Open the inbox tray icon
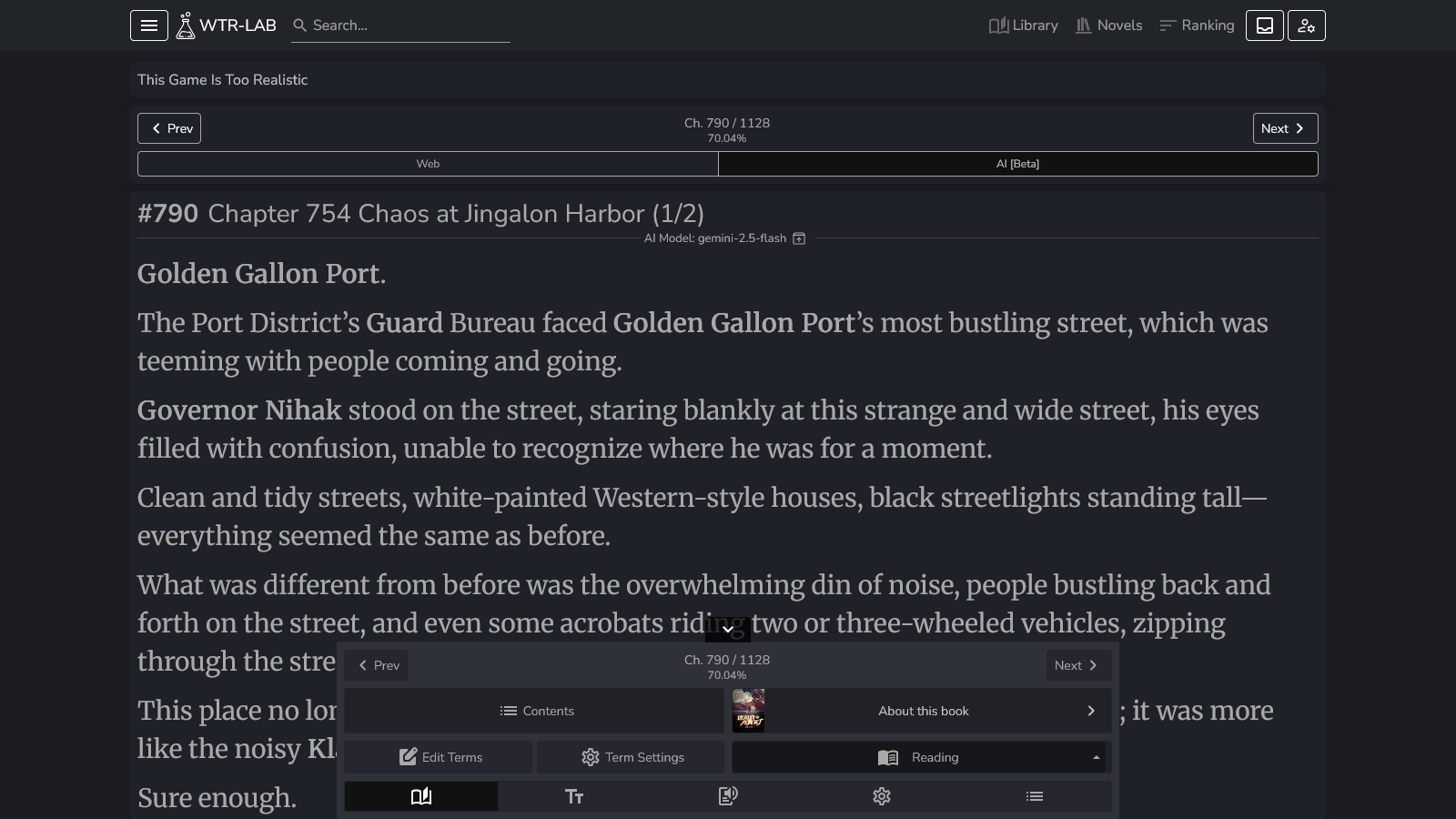The image size is (1456, 819). [x=1265, y=25]
